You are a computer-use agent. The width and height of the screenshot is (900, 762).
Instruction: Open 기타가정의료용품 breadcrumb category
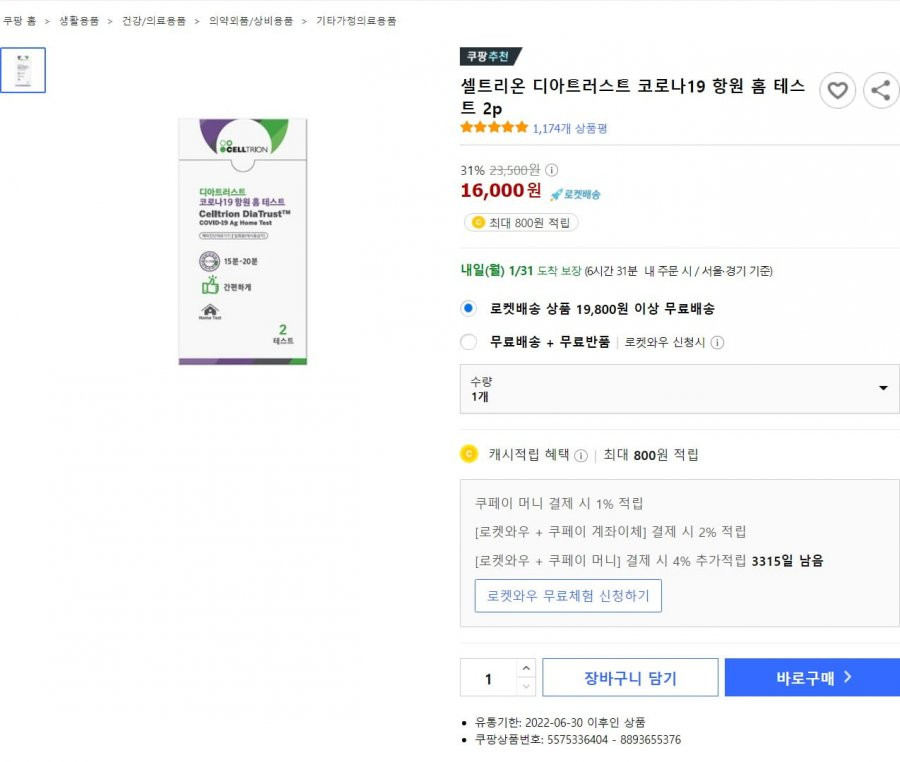(x=356, y=21)
